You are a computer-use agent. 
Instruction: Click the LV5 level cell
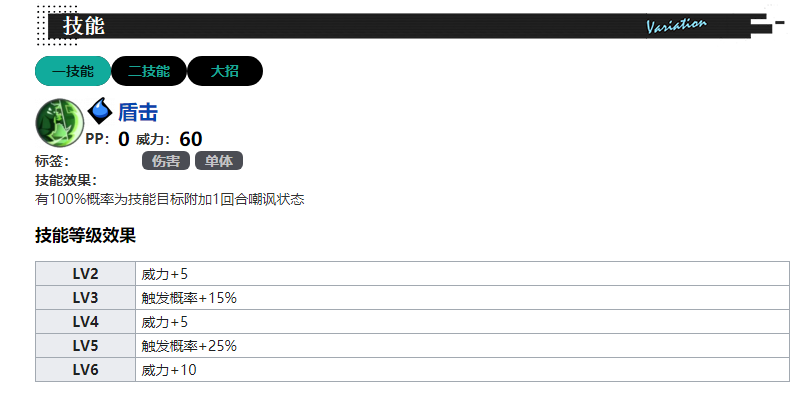coord(85,346)
